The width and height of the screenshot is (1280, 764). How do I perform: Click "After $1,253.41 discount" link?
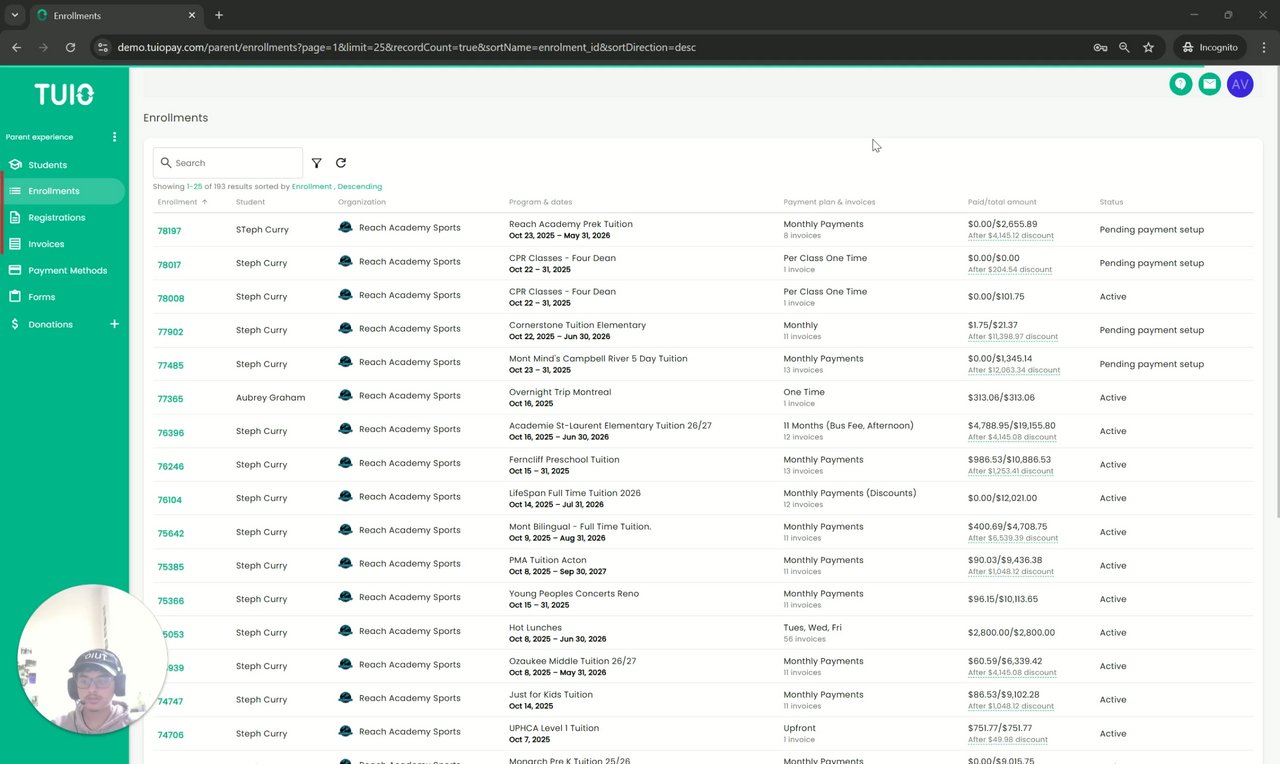[1010, 471]
